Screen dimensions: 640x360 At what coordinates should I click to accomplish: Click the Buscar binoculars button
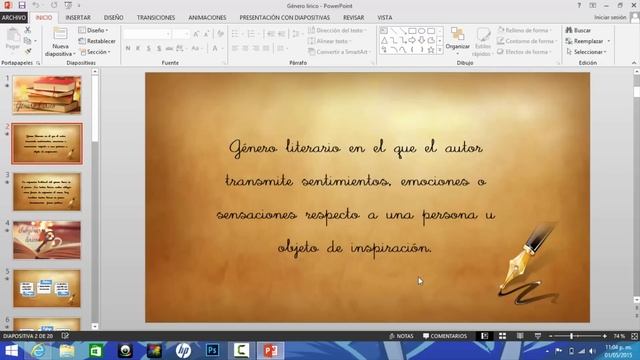(578, 30)
